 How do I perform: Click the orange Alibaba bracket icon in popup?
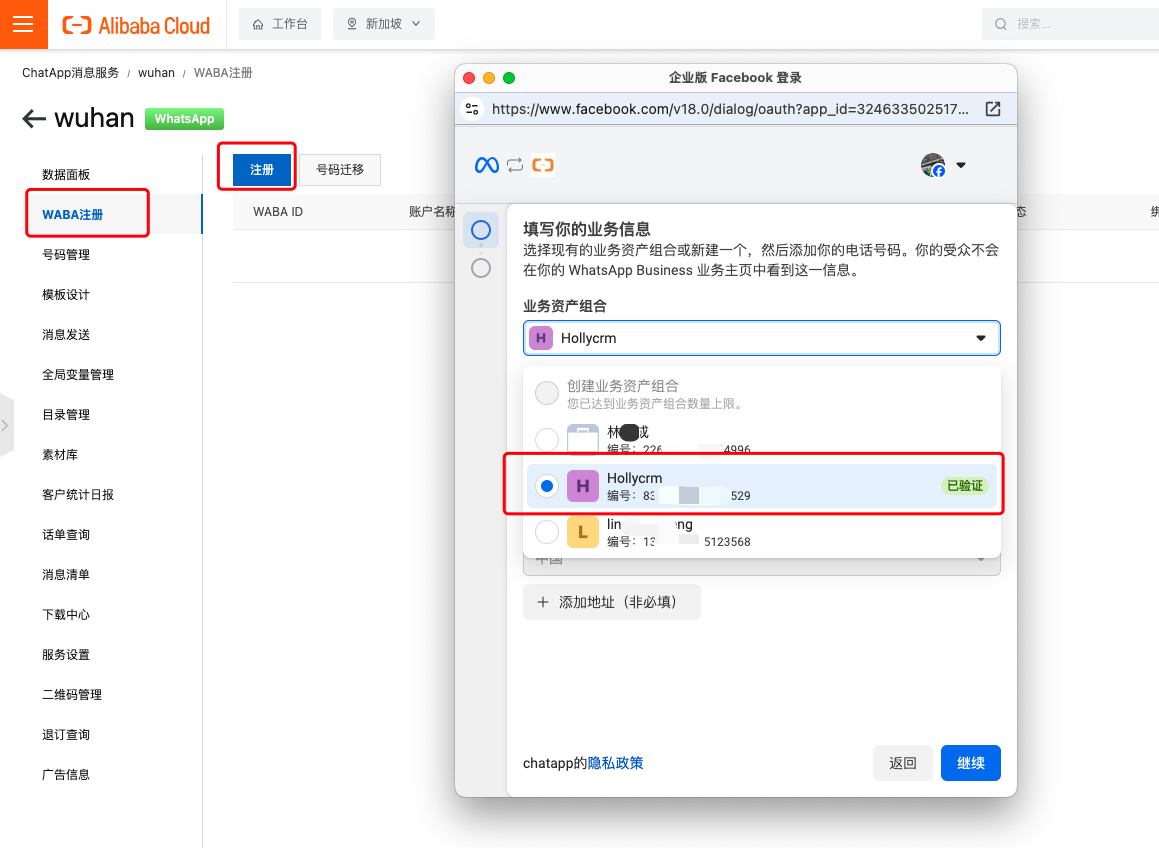(x=543, y=165)
